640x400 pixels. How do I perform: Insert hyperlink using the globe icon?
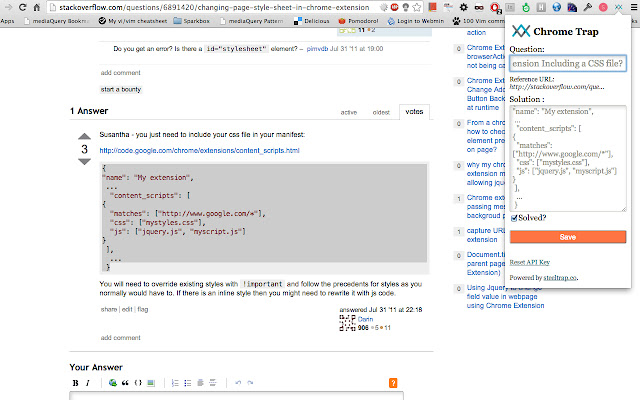point(113,383)
